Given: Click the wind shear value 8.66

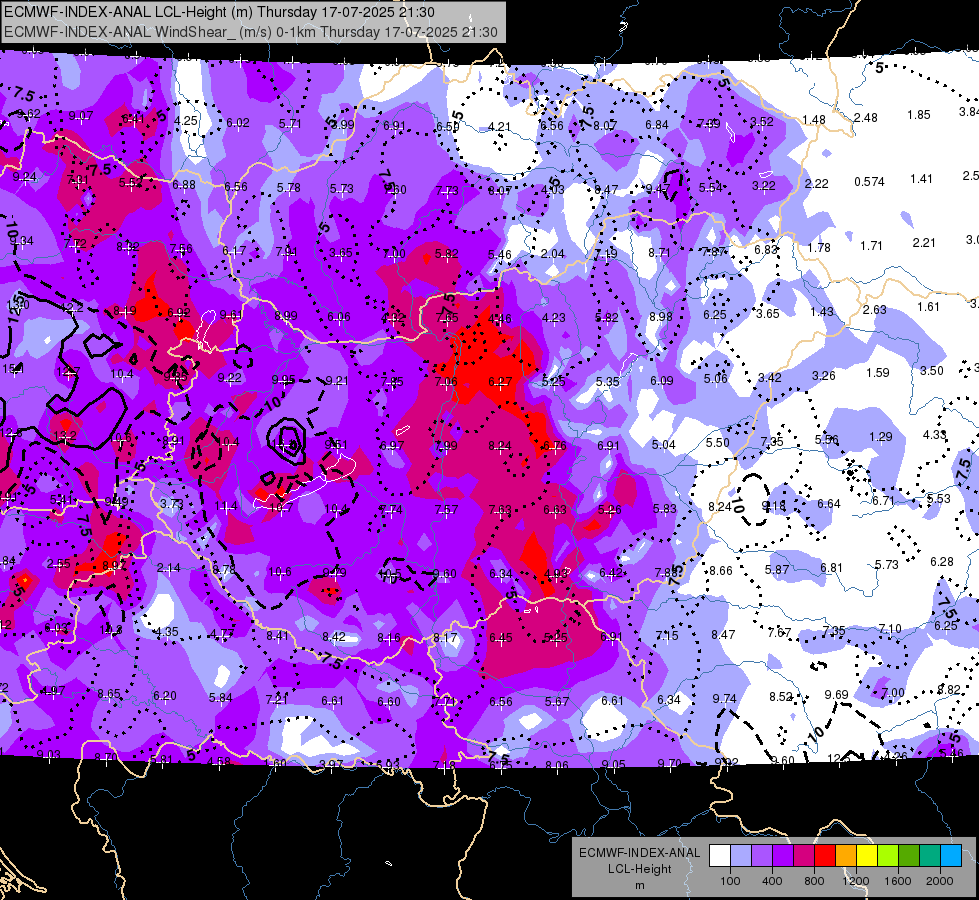Looking at the screenshot, I should (721, 570).
